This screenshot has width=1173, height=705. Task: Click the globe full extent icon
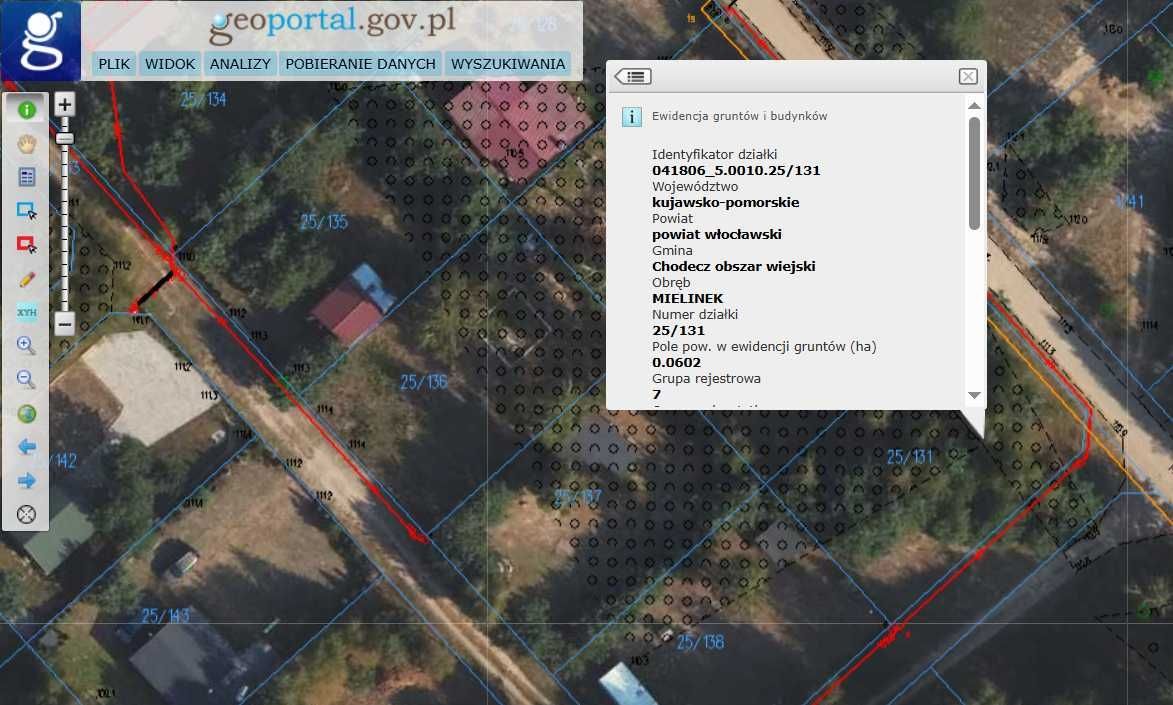pos(26,413)
